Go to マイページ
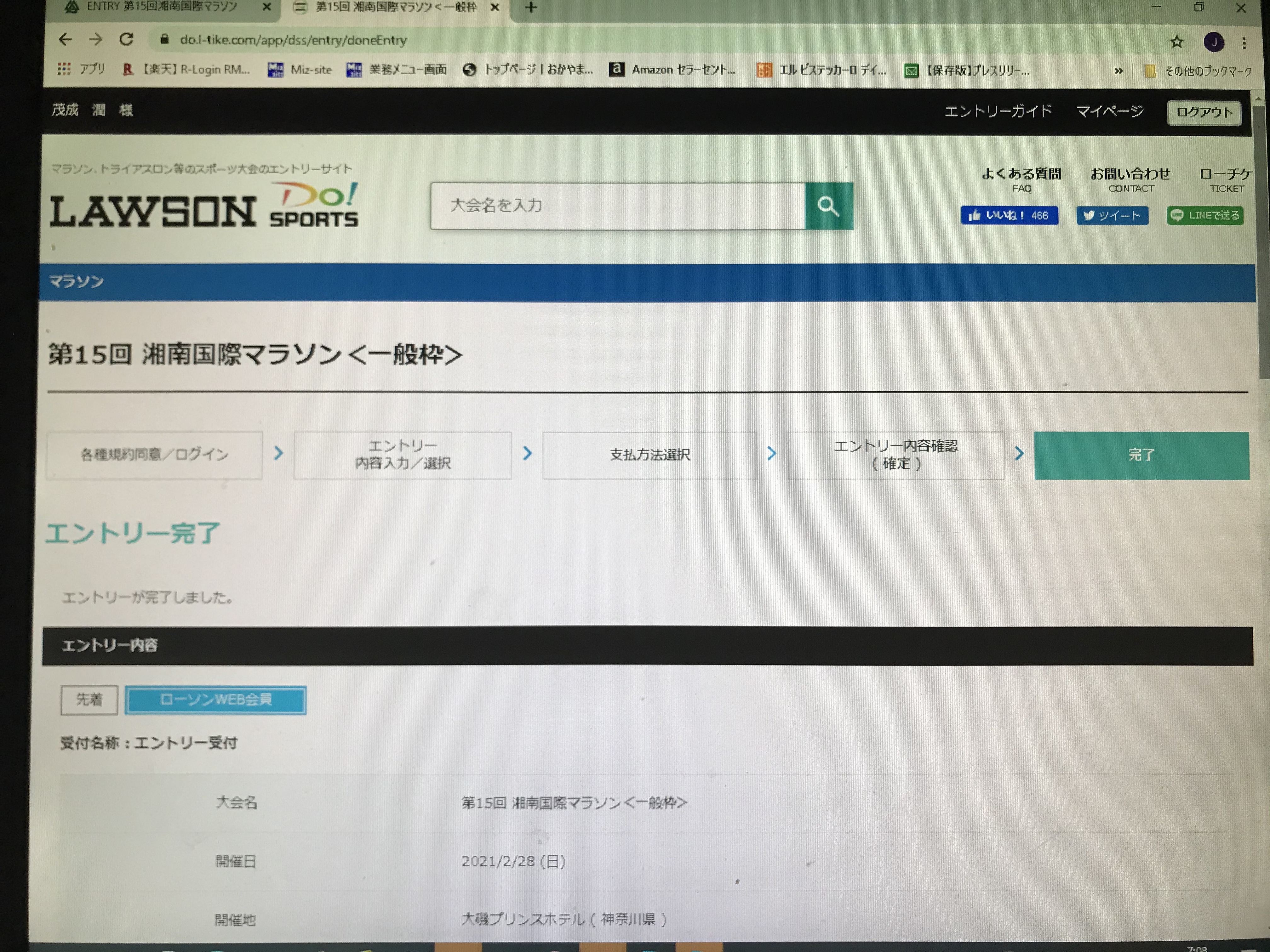The width and height of the screenshot is (1270, 952). click(x=1109, y=111)
